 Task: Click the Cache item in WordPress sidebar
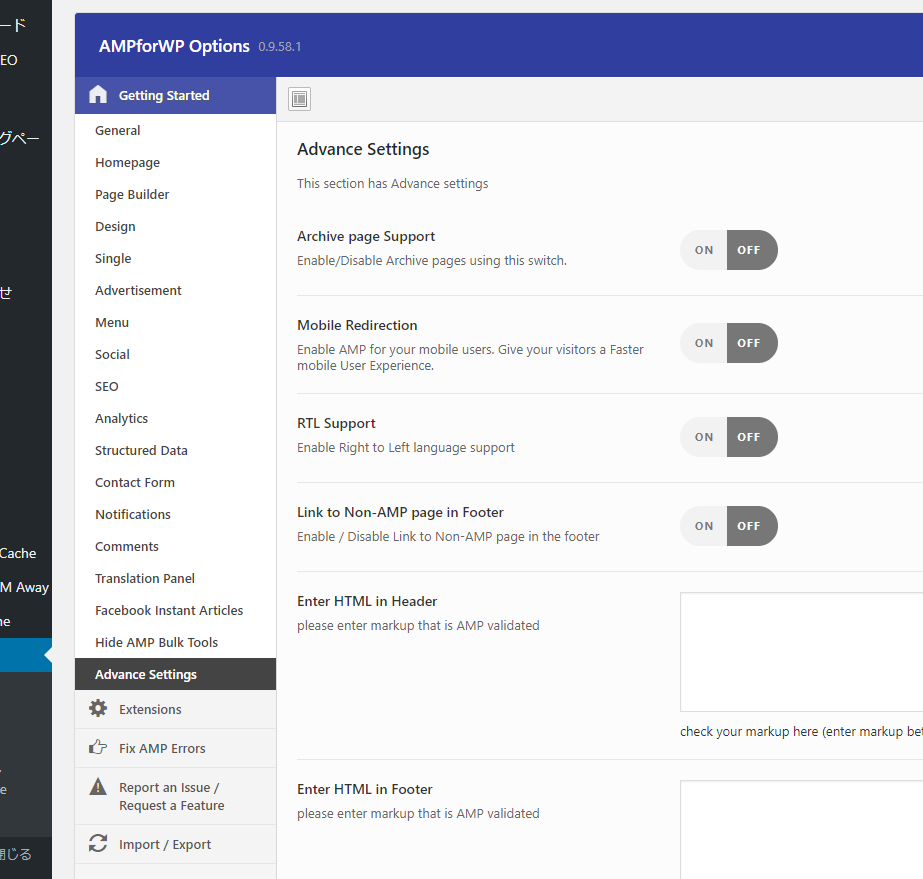coord(26,553)
